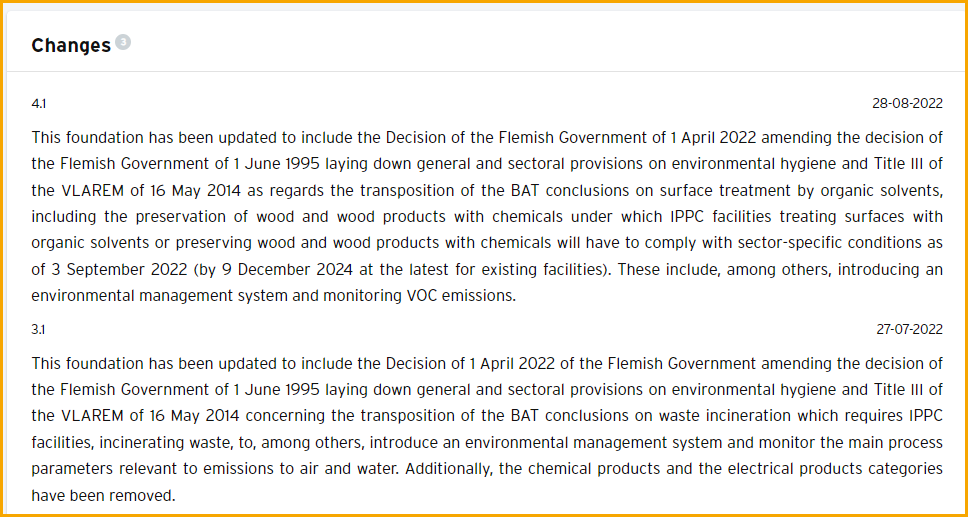The image size is (968, 517).
Task: Click 'surface treatment by organic solvents' phrase
Action: 824,190
